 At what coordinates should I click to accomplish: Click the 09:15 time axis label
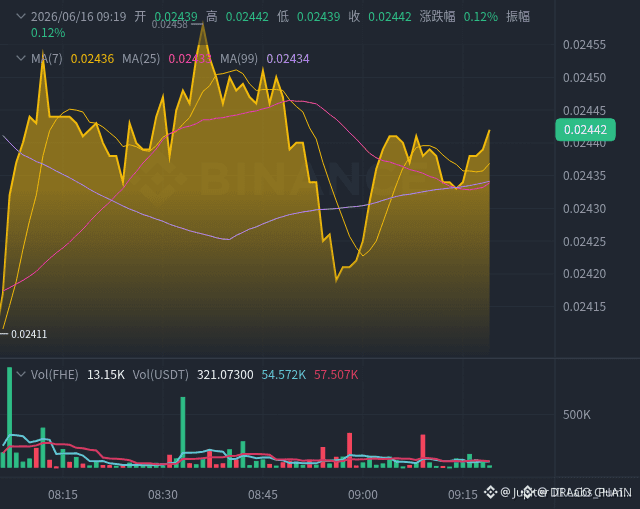pos(463,495)
